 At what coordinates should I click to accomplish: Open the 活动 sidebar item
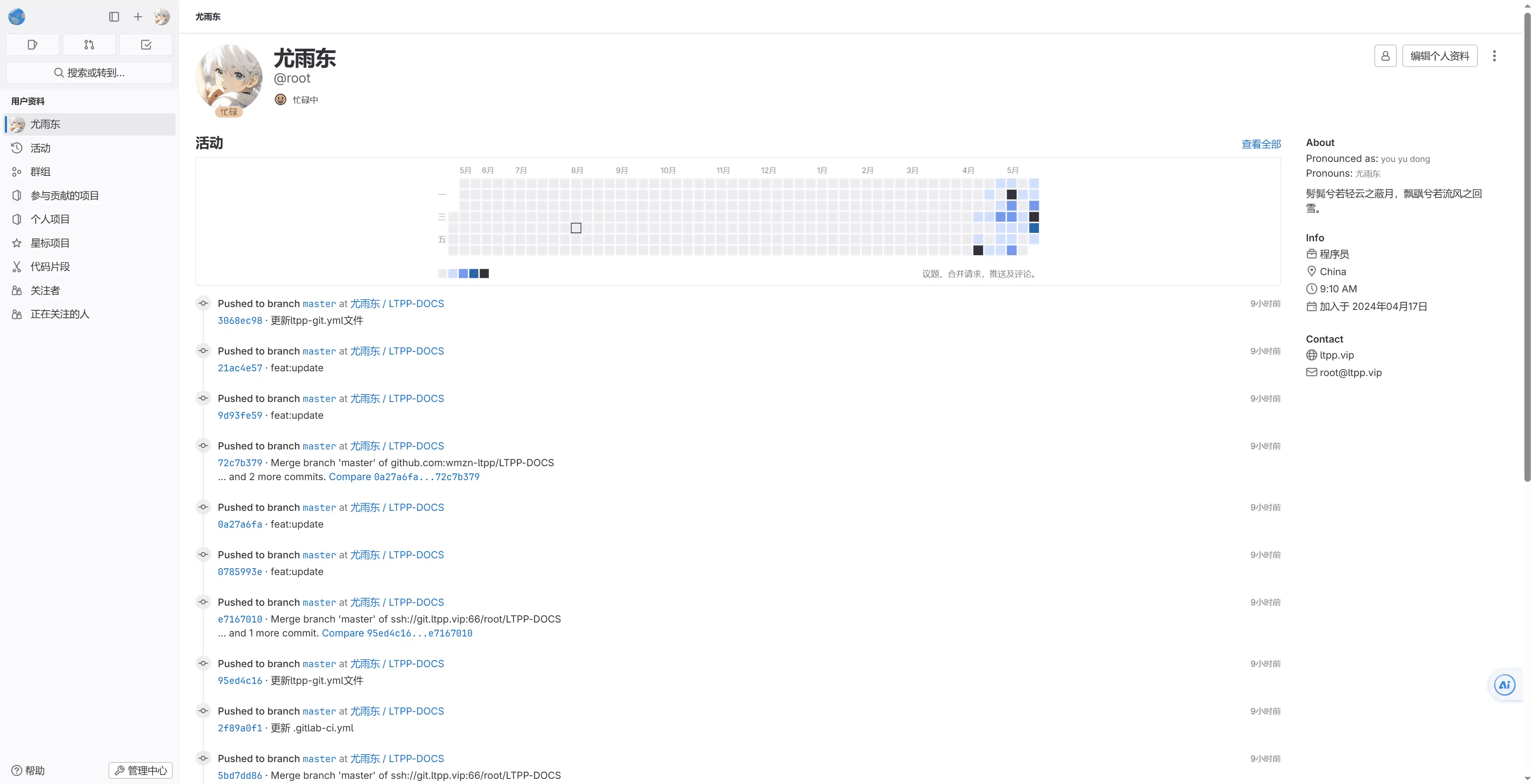40,148
